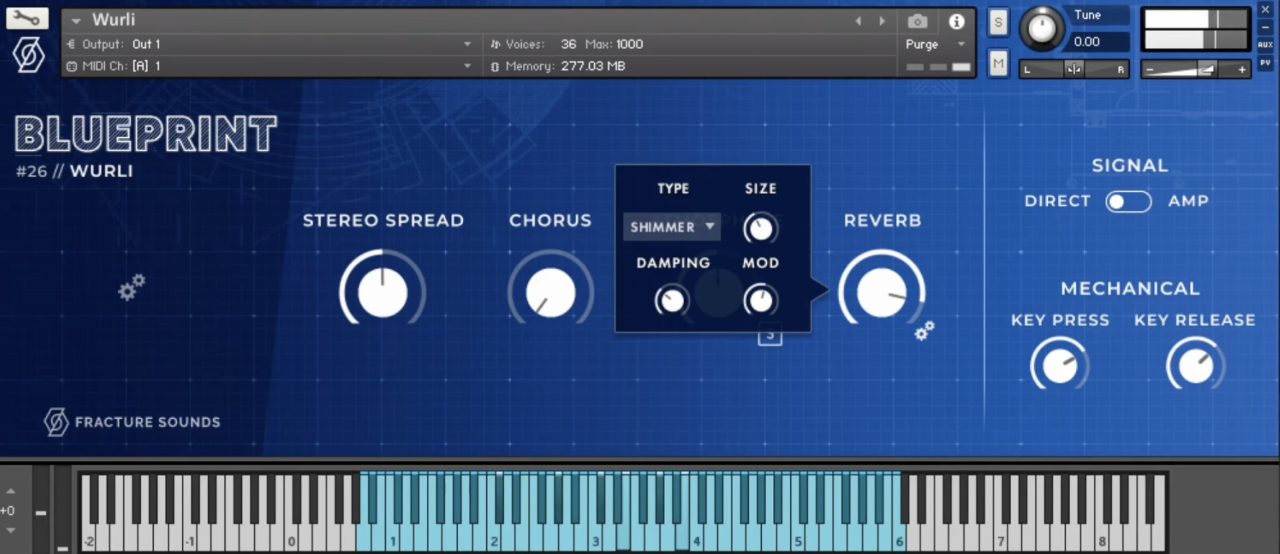Screen dimensions: 1280x554
Task: Click the gear icon under the WURLI title
Action: 132,287
